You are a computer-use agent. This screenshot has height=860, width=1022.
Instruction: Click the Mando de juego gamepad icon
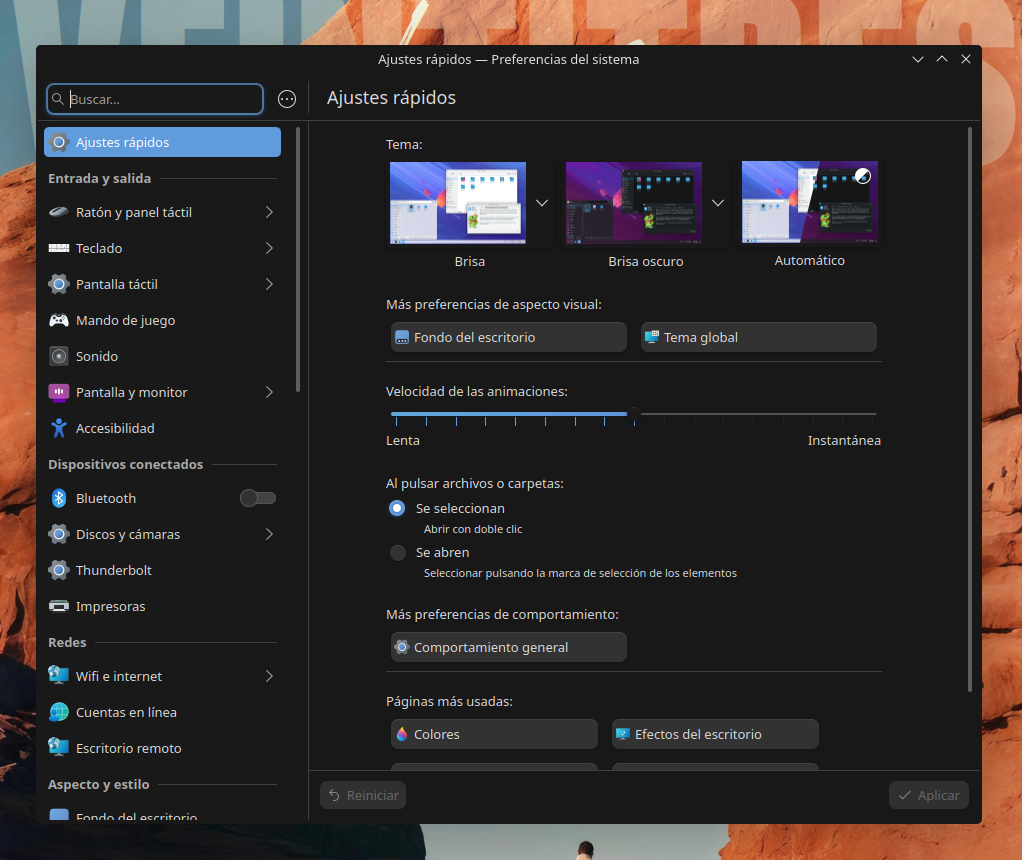61,320
